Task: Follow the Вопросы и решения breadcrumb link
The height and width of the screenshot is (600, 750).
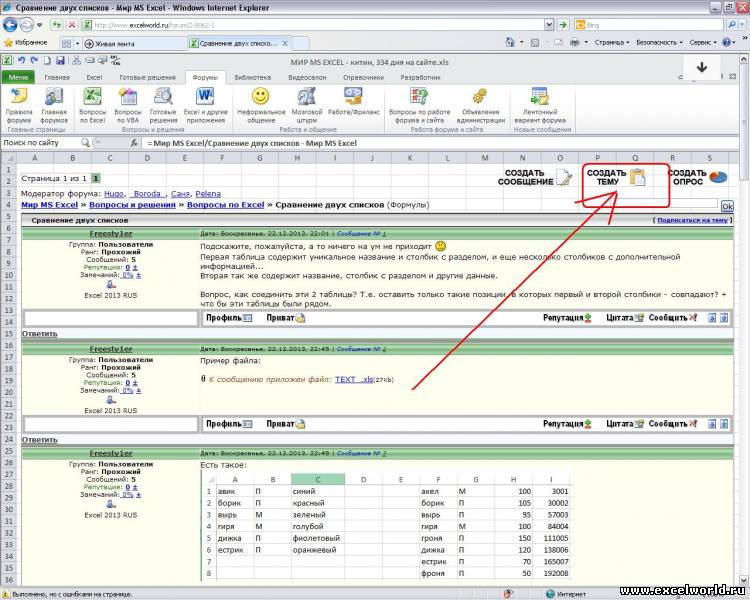Action: (x=132, y=205)
